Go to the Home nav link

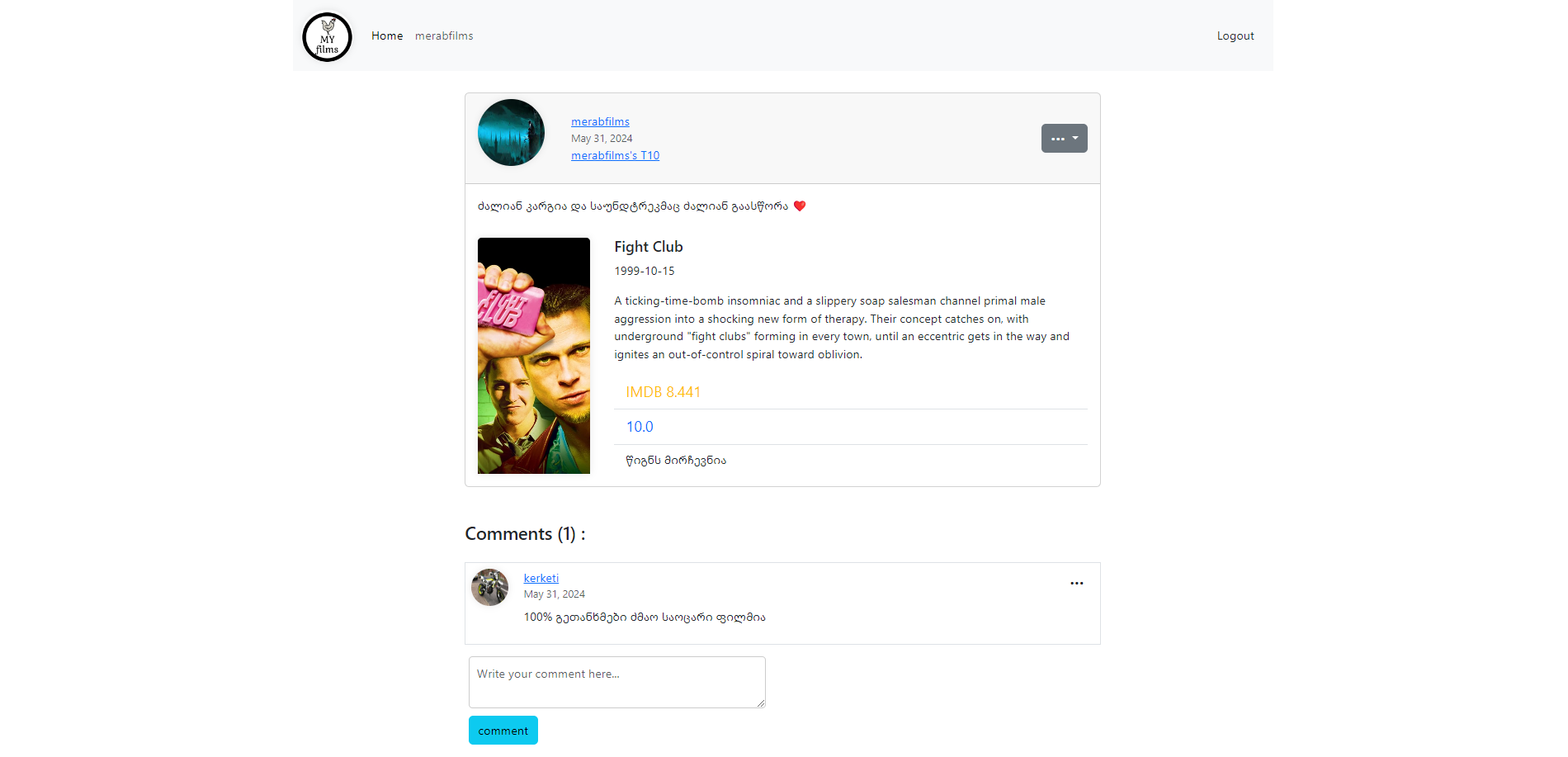pos(387,35)
